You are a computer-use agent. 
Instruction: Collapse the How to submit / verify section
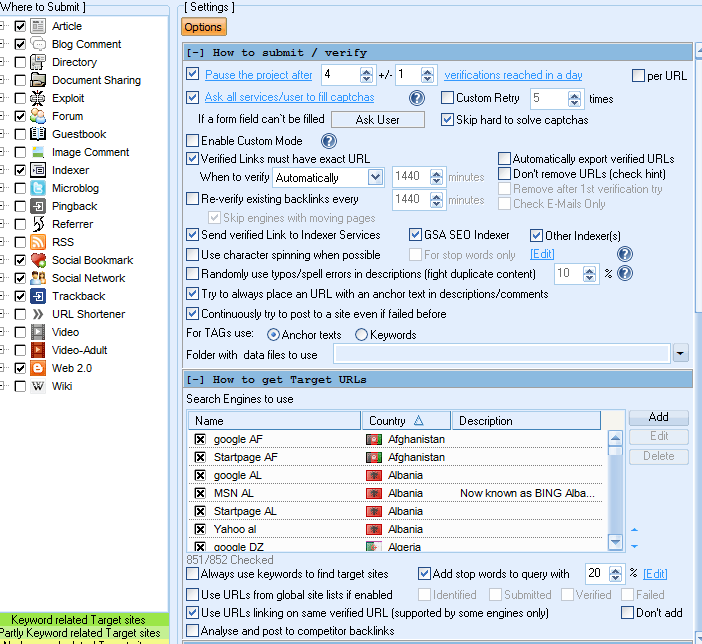195,52
